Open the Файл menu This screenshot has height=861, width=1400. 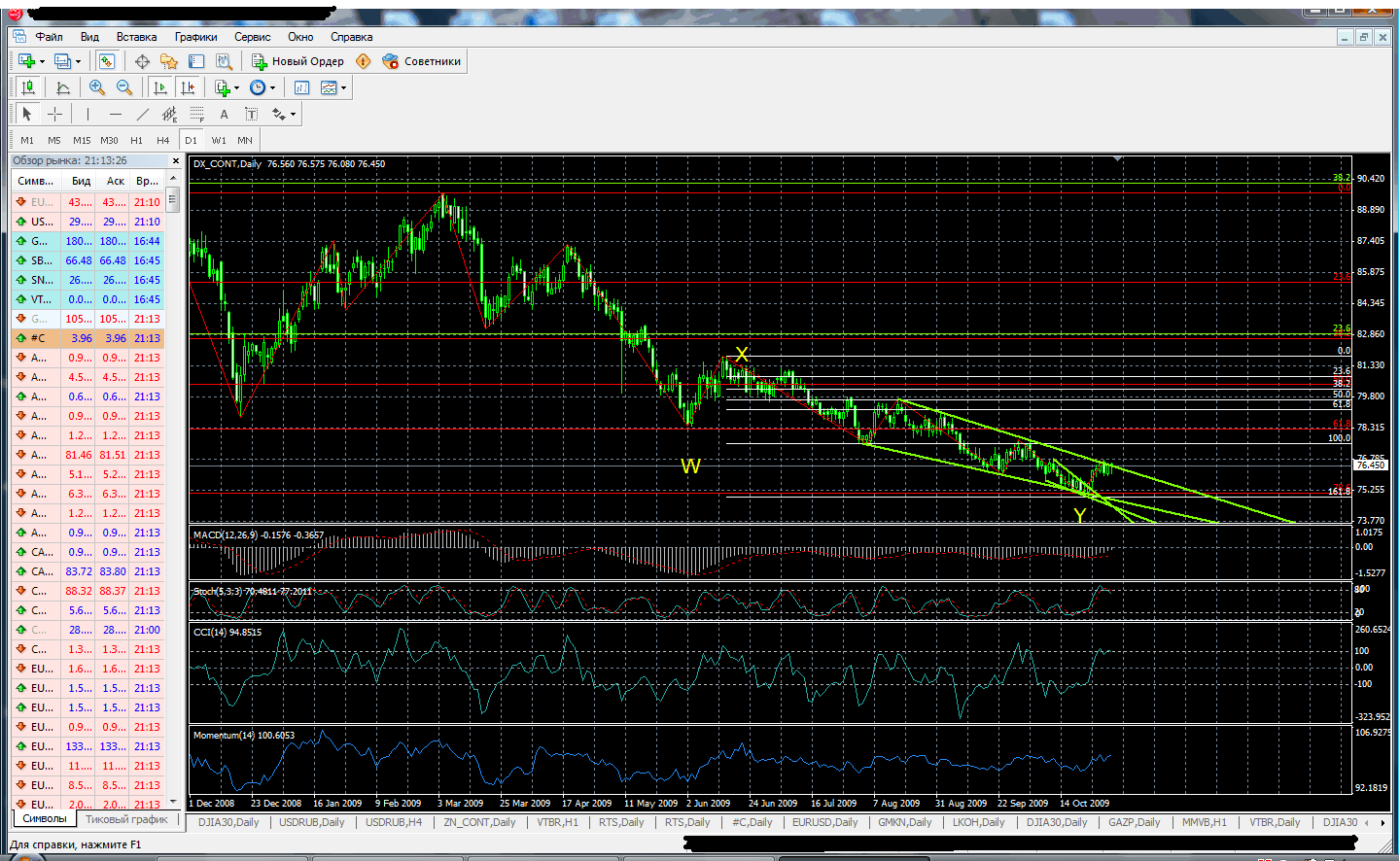49,37
